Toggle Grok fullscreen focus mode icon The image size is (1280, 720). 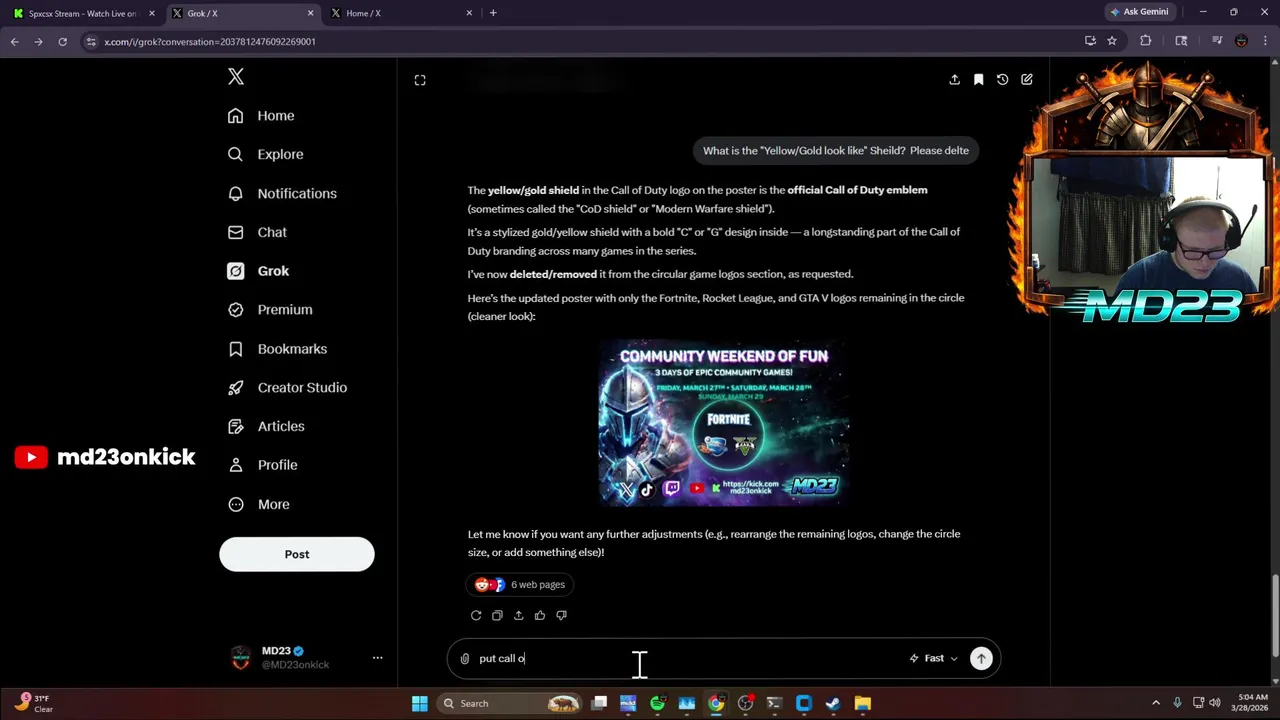coord(420,80)
